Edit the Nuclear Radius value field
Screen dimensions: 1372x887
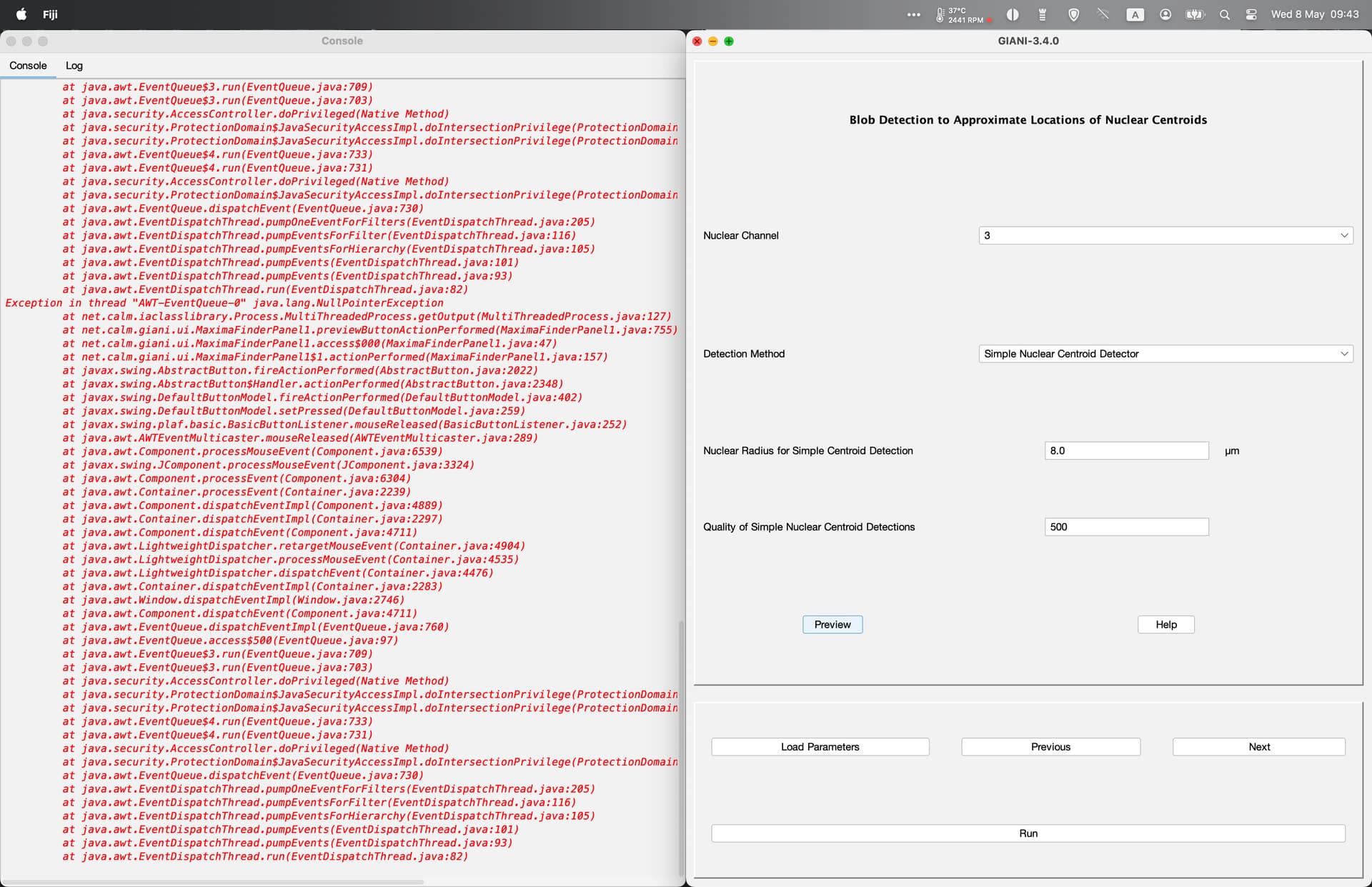[1126, 450]
